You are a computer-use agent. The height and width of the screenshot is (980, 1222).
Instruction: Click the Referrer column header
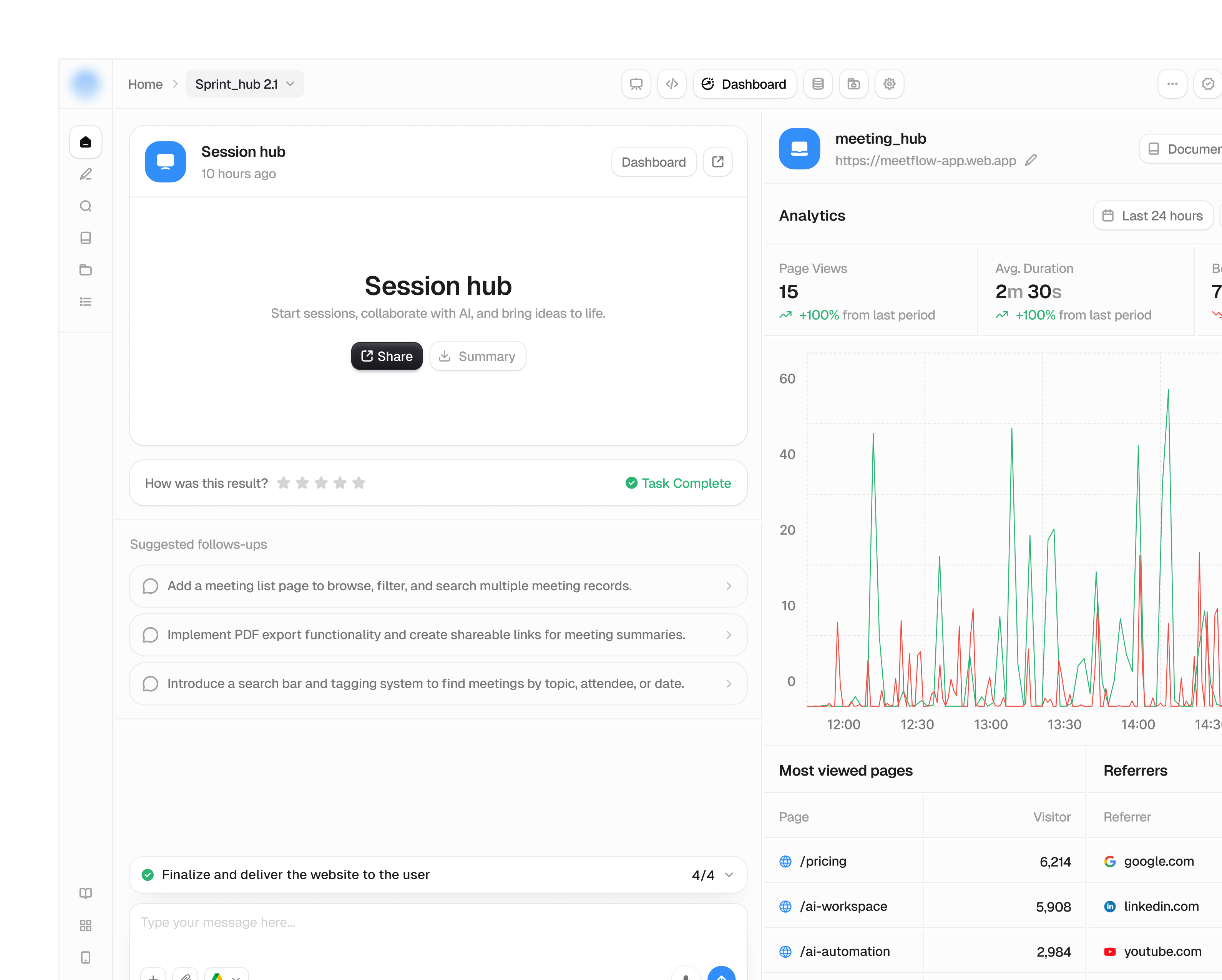pyautogui.click(x=1127, y=817)
